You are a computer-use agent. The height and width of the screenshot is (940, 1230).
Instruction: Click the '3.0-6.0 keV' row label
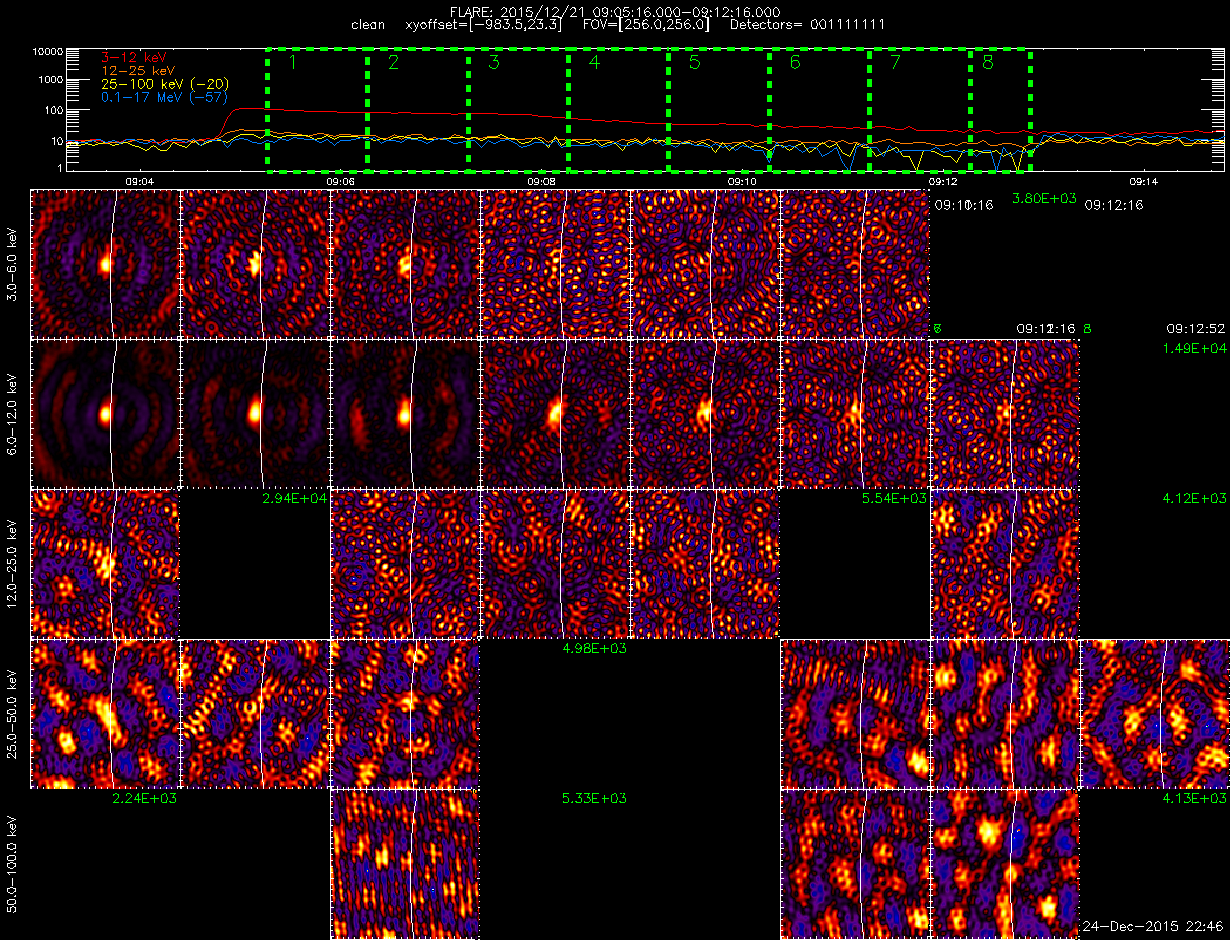coord(12,263)
